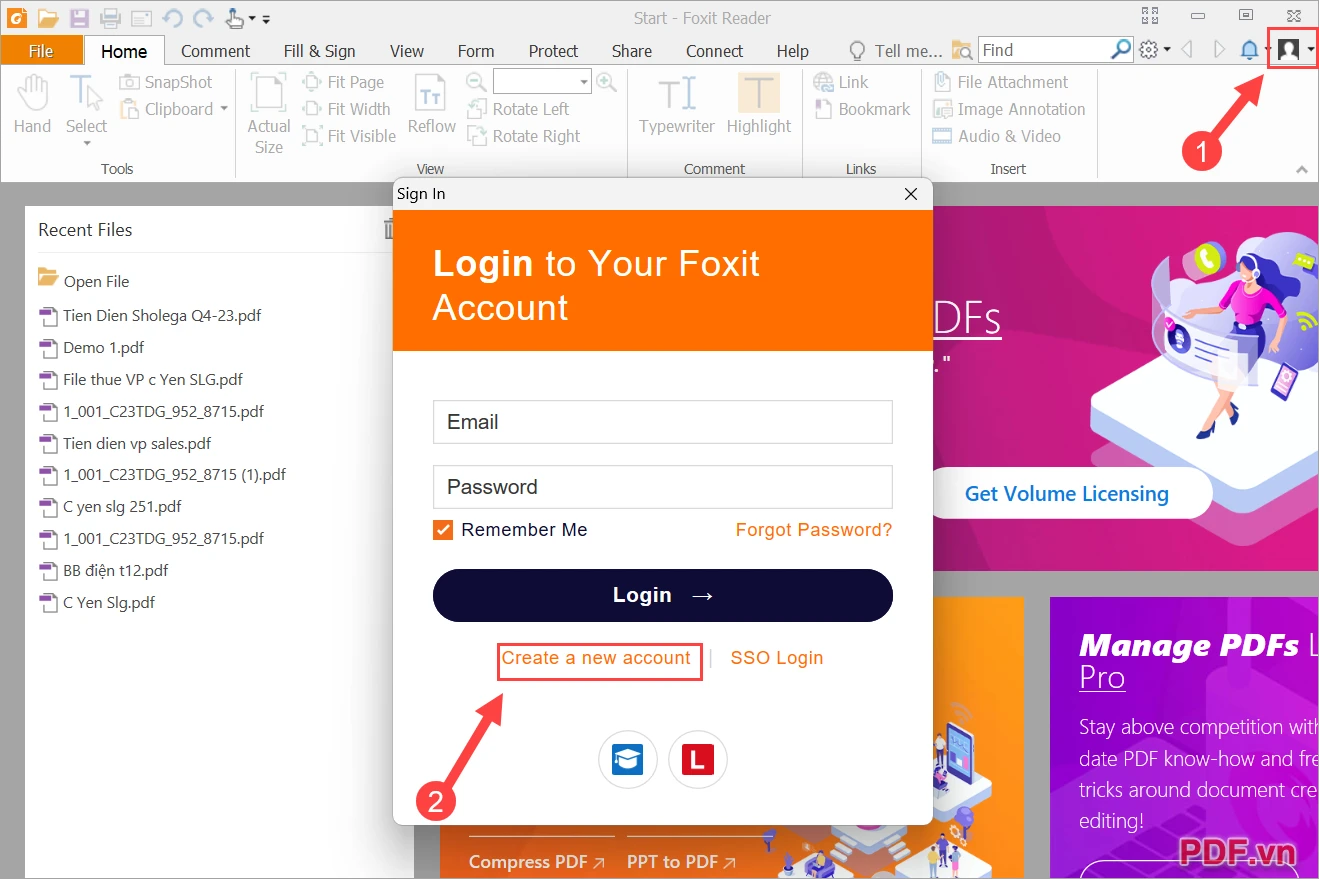Select the Hand tool
Viewport: 1319px width, 879px height.
click(x=32, y=104)
